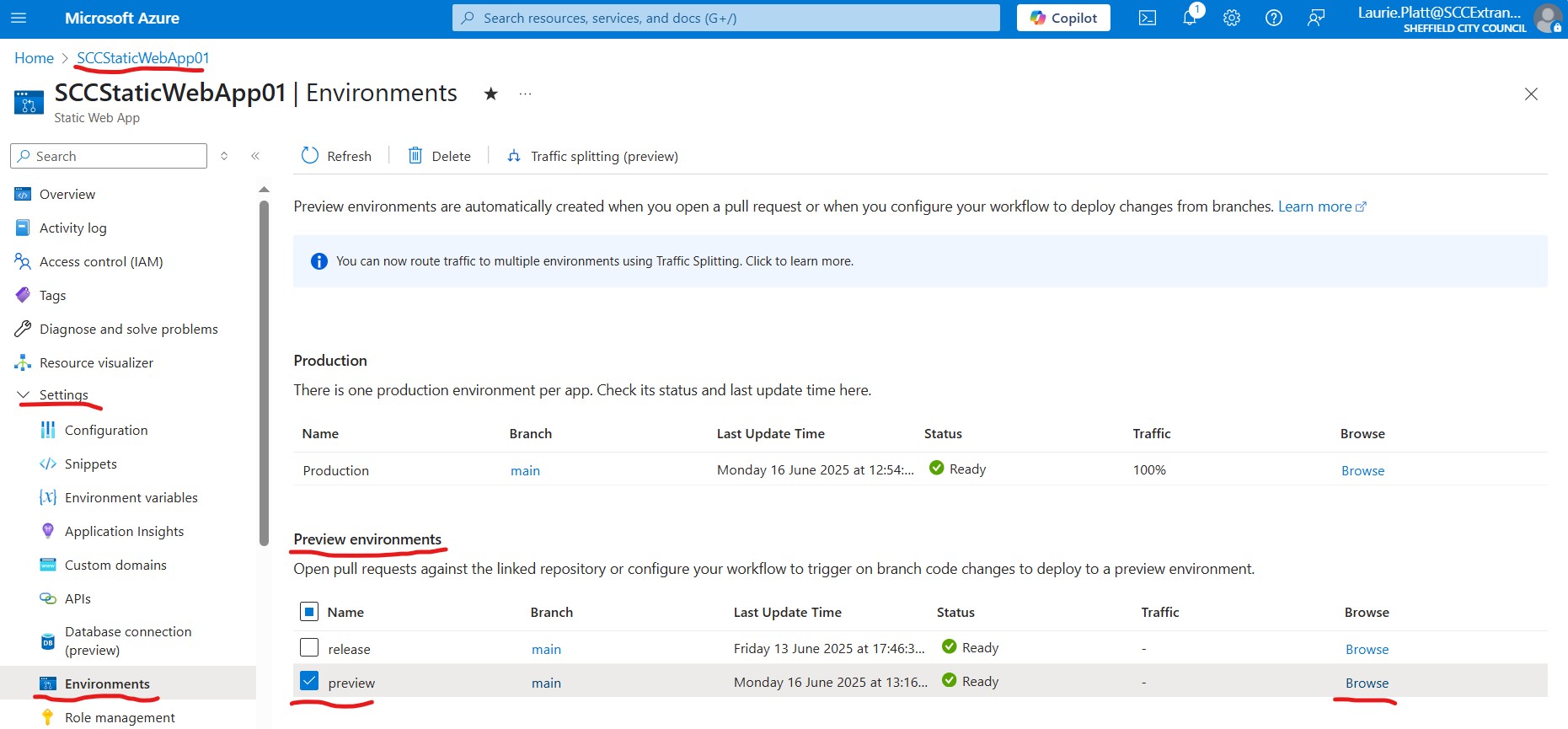Browse the preview environment
The height and width of the screenshot is (729, 1568).
(1367, 683)
